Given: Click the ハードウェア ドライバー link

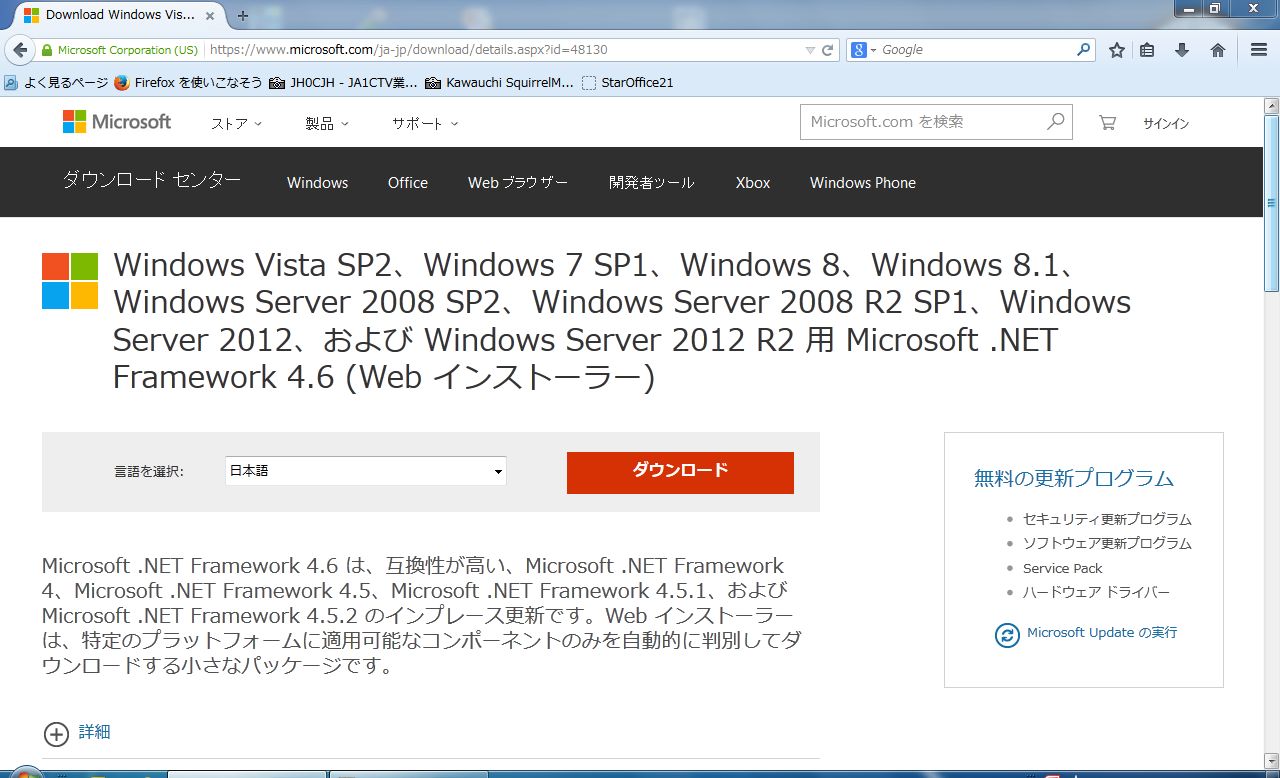Looking at the screenshot, I should tap(1096, 592).
